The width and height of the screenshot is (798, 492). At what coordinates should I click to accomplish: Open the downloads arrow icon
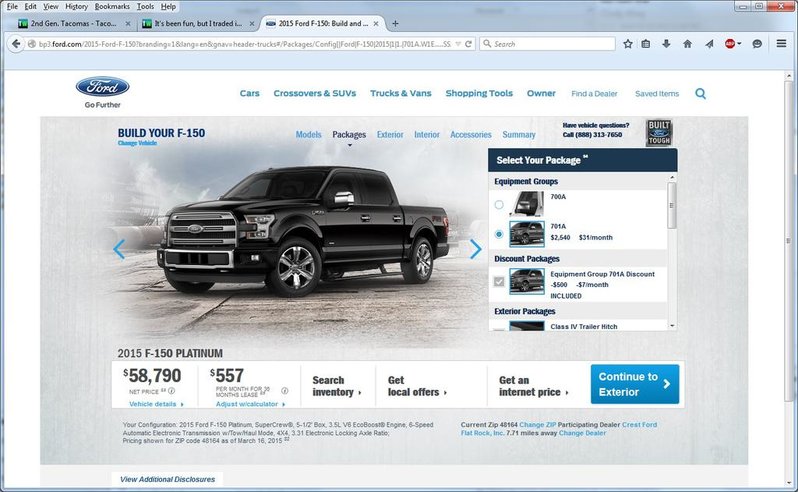pos(666,44)
